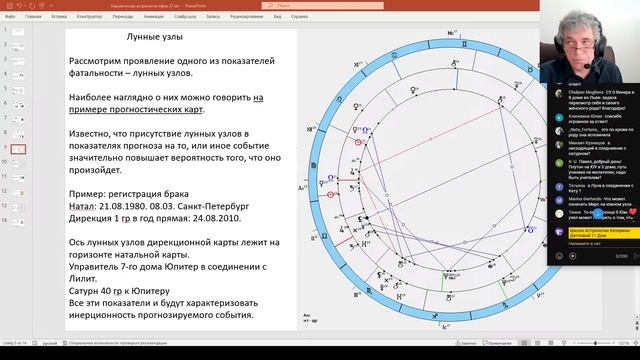Toggle the Примечания comments button in status bar
The width and height of the screenshot is (640, 360).
[497, 343]
